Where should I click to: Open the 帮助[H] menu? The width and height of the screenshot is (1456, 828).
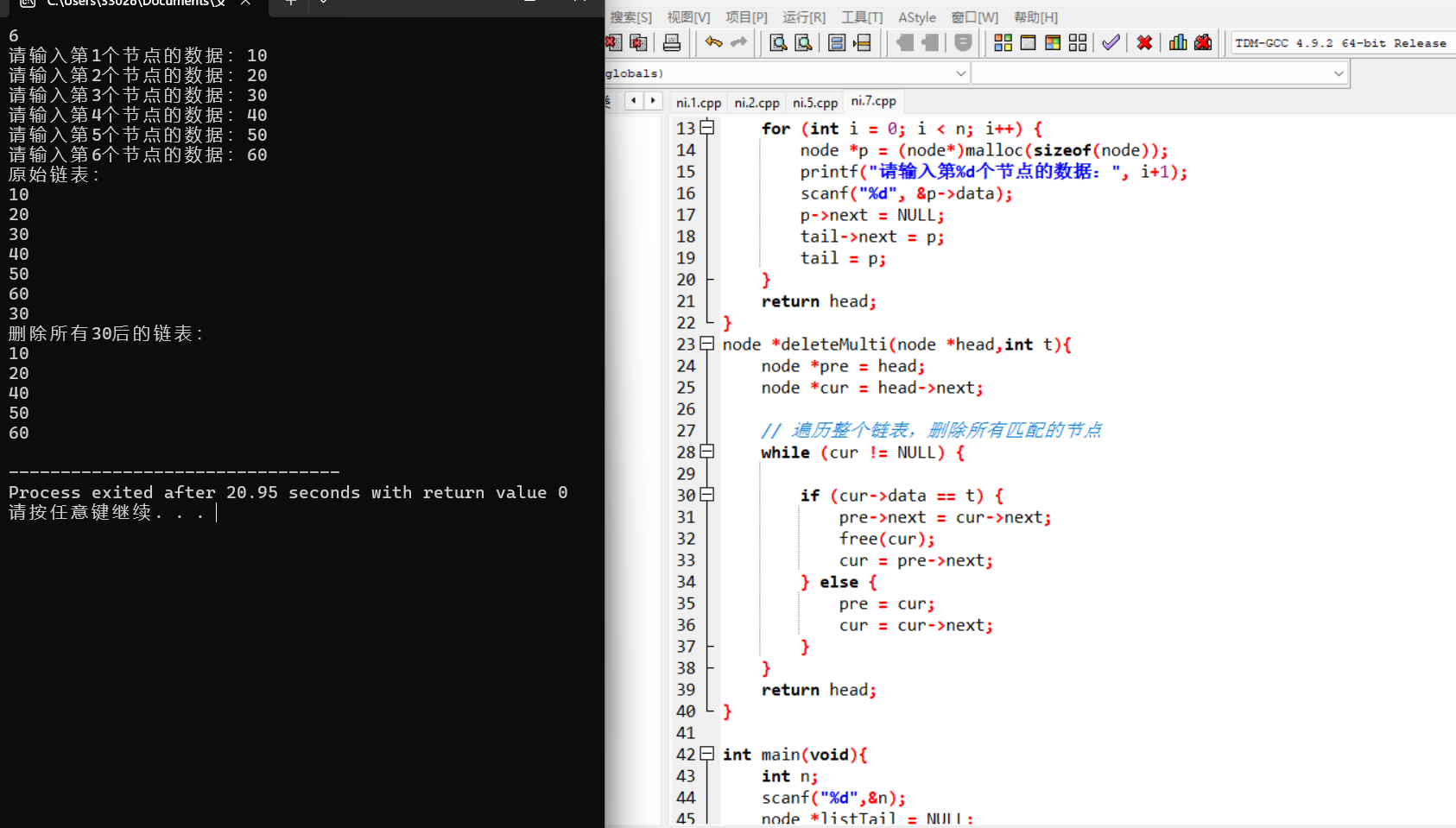(1035, 17)
